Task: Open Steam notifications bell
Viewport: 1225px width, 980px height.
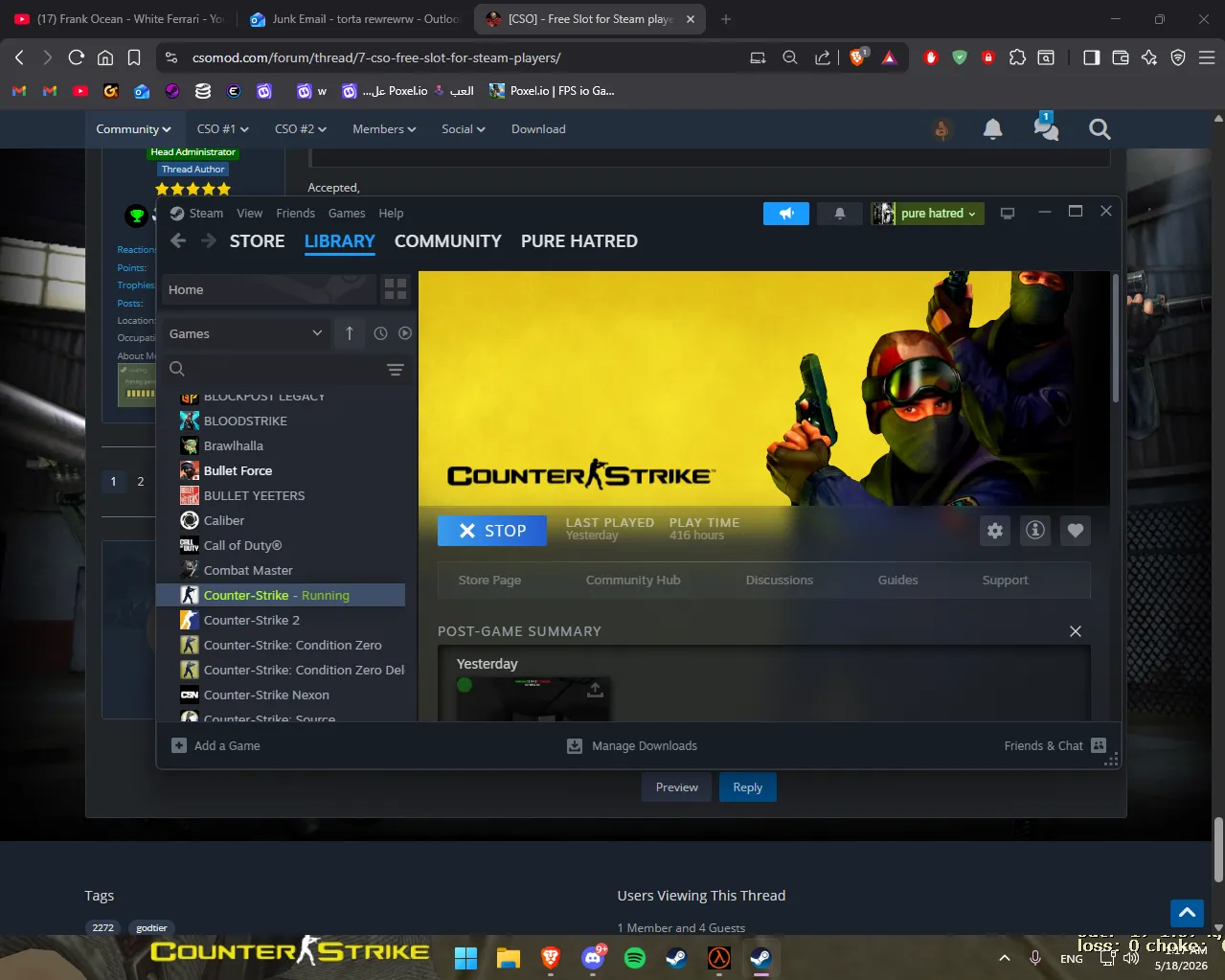Action: [840, 214]
